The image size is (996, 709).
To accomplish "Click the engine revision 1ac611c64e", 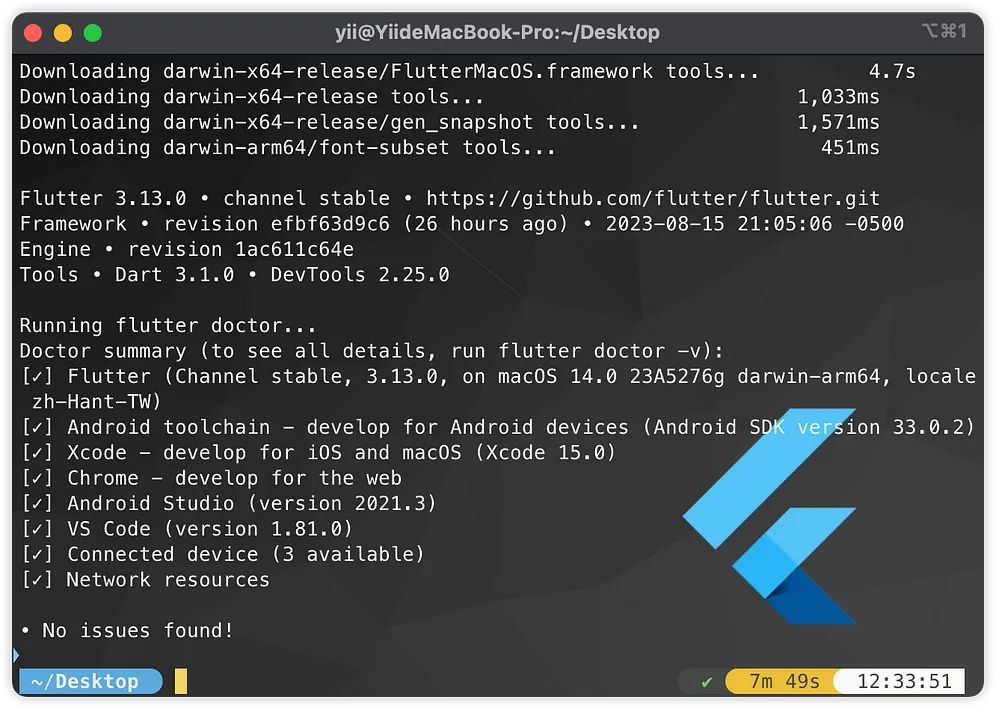I will 295,249.
